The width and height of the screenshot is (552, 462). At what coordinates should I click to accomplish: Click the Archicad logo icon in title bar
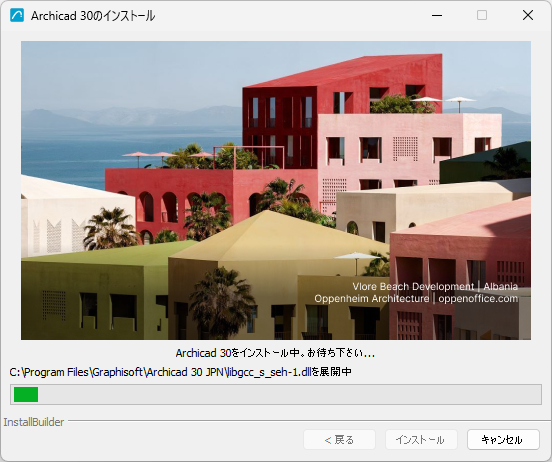pos(17,15)
